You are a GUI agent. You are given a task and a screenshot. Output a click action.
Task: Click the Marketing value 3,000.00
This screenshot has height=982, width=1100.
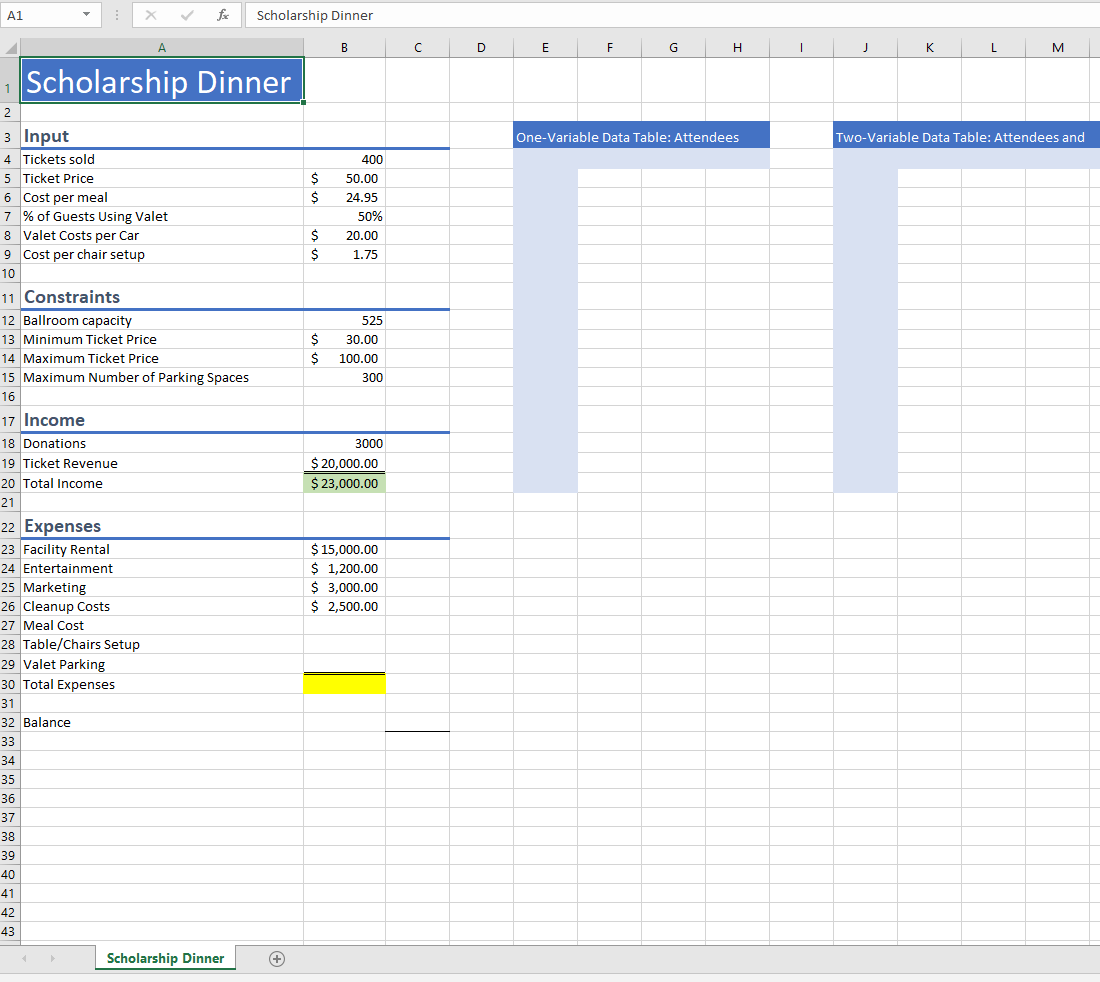pyautogui.click(x=344, y=587)
